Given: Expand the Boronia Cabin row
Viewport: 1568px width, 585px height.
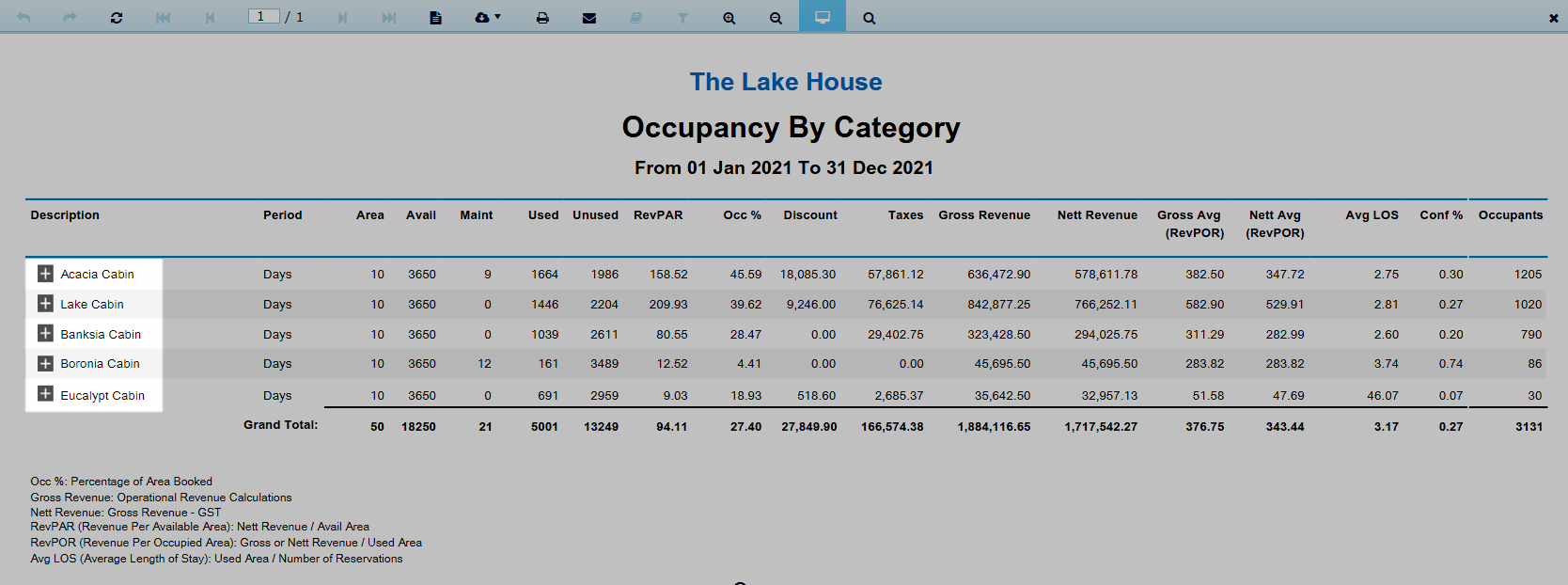Looking at the screenshot, I should (45, 363).
